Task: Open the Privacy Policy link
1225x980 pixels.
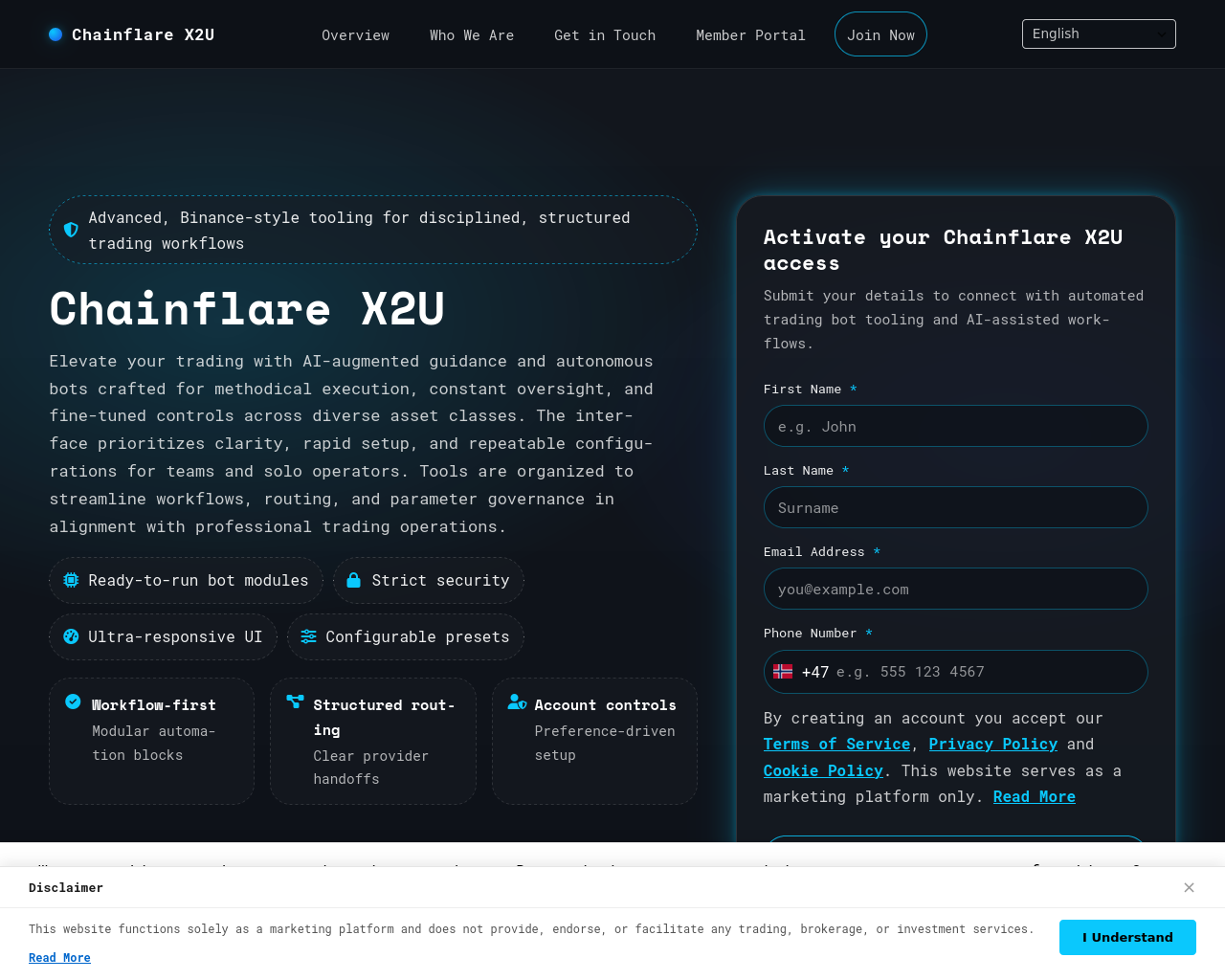Action: 993,745
